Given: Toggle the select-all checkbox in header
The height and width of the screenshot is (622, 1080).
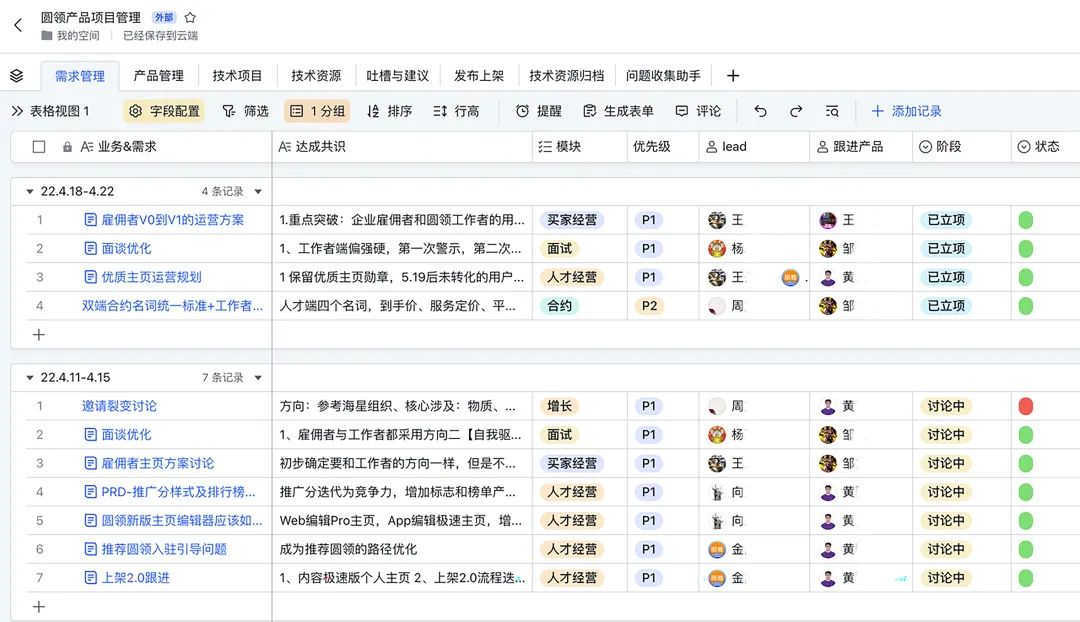Looking at the screenshot, I should tap(39, 147).
